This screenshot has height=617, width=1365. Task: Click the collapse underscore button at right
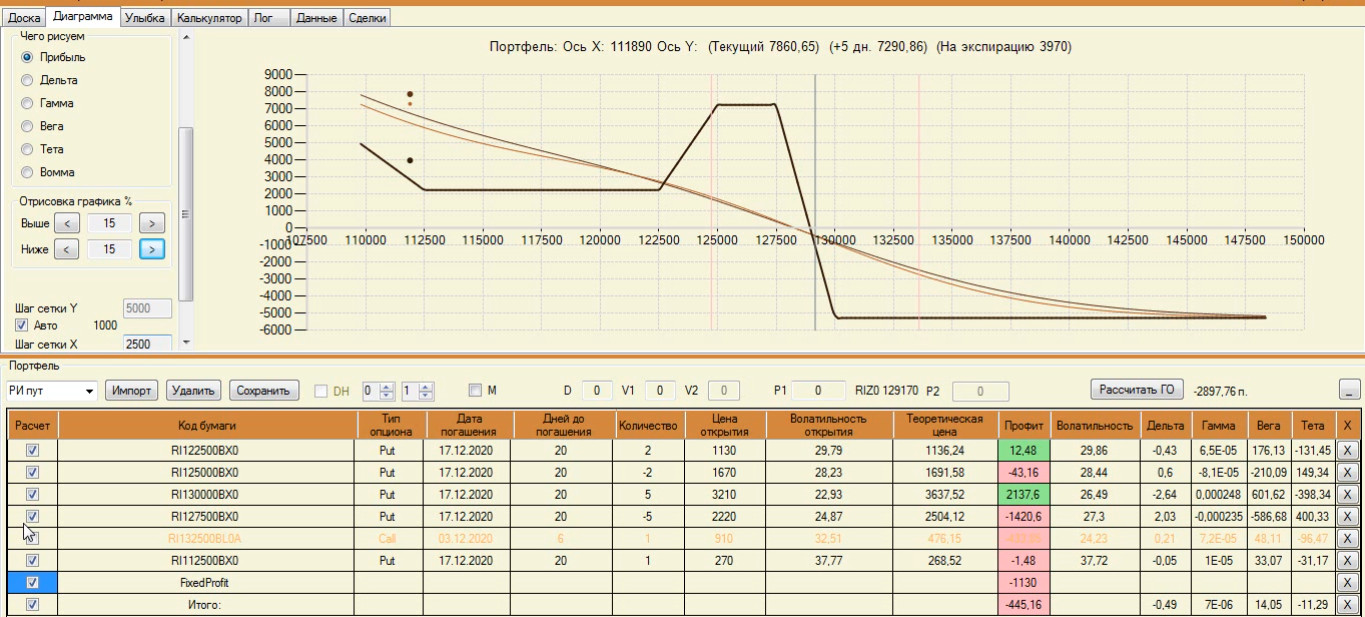point(1349,390)
